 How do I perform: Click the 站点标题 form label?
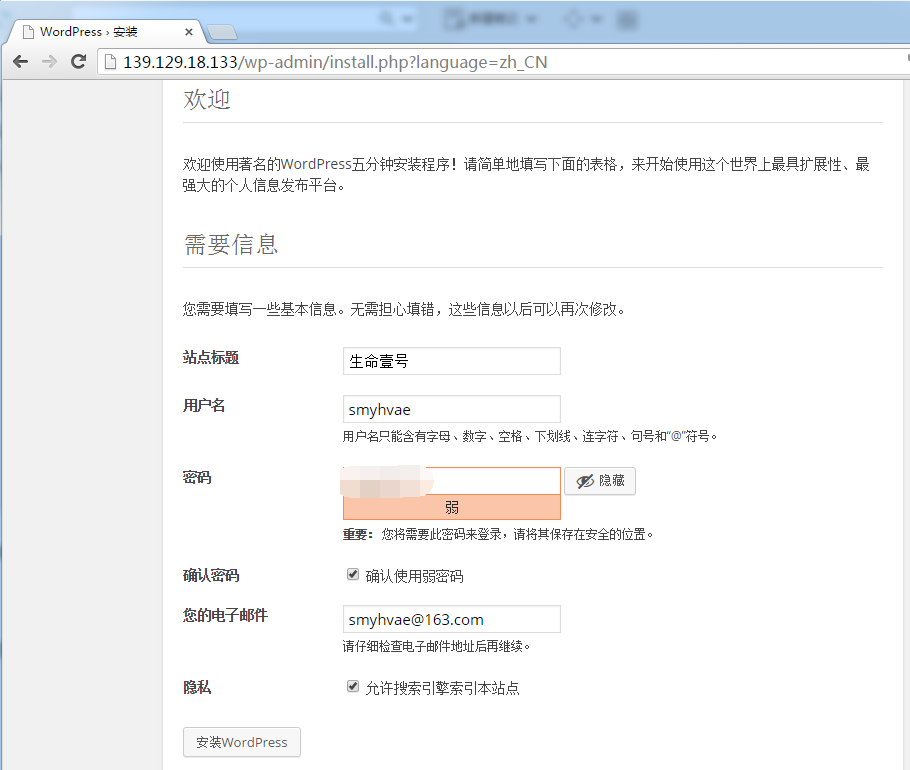(x=211, y=357)
